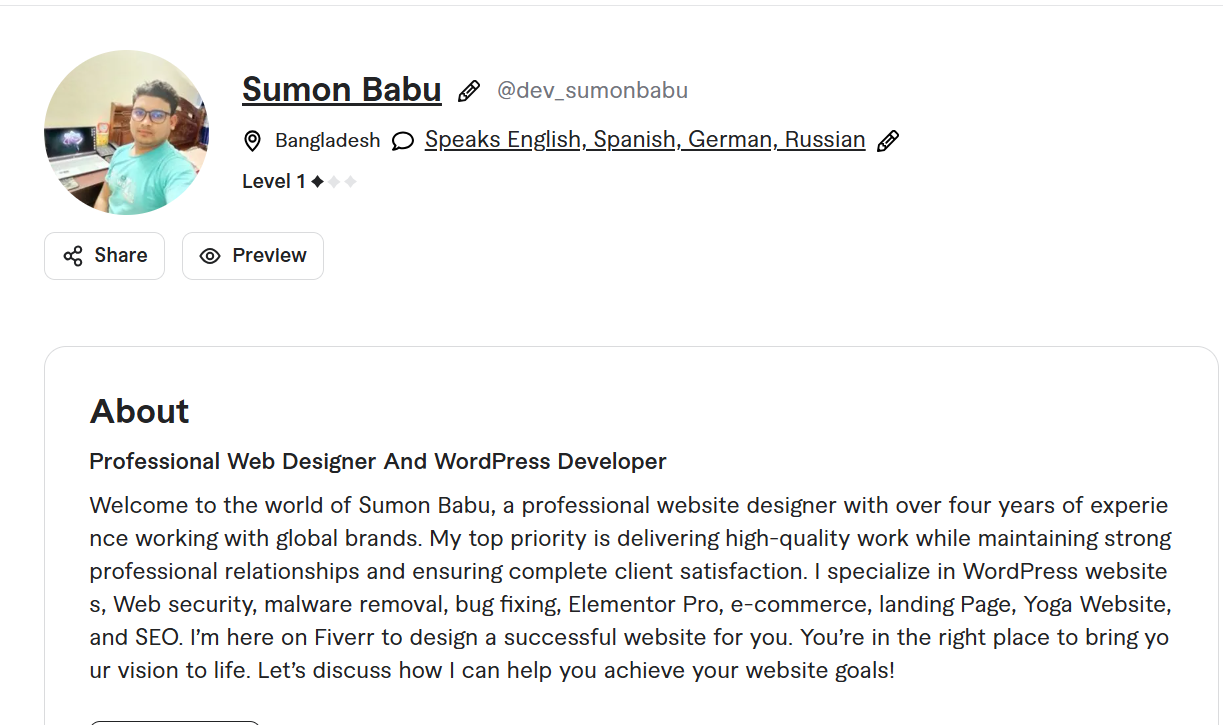Click the filled Level 1 diamond
The height and width of the screenshot is (725, 1223).
(317, 182)
